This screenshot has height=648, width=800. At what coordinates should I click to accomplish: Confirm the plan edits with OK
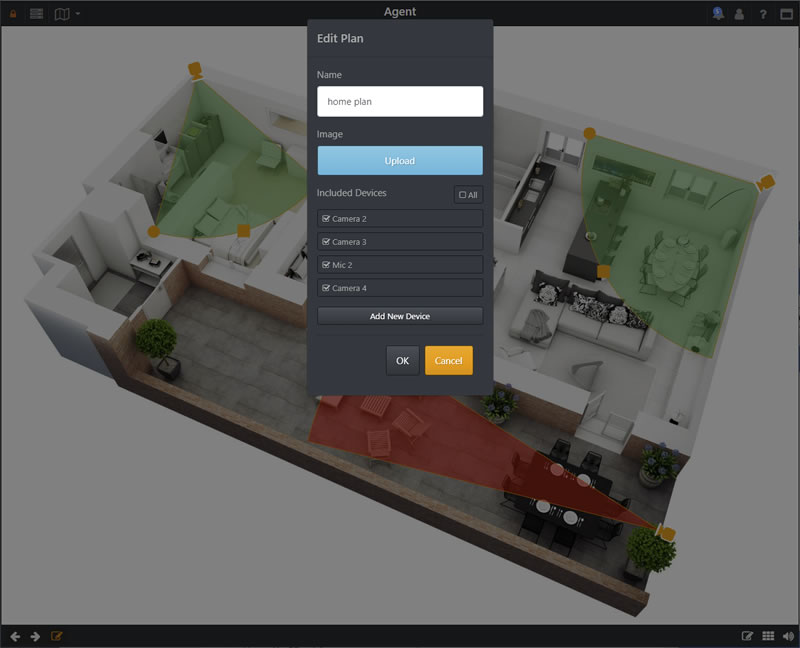(x=402, y=360)
